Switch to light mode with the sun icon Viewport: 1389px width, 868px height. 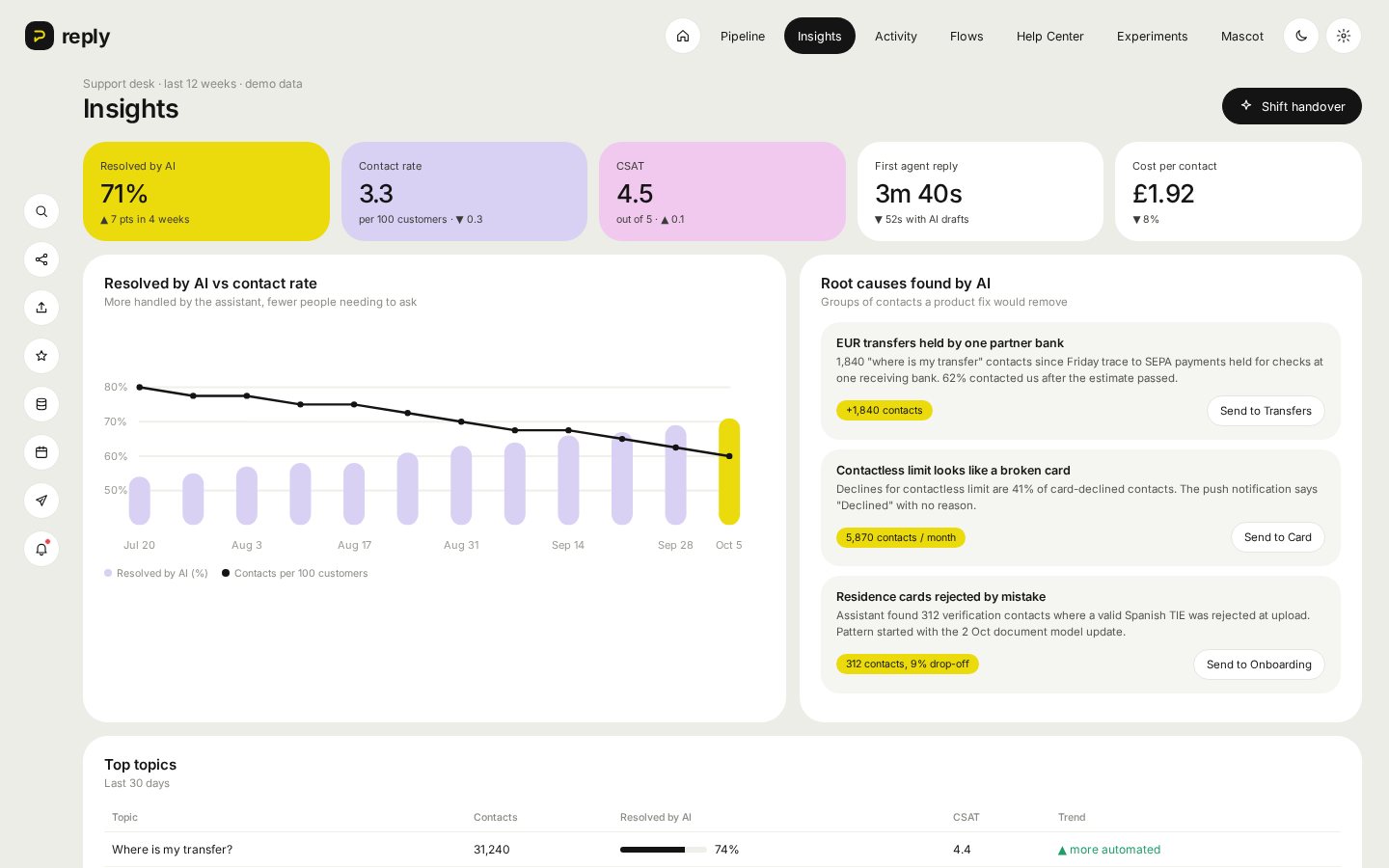click(1344, 36)
